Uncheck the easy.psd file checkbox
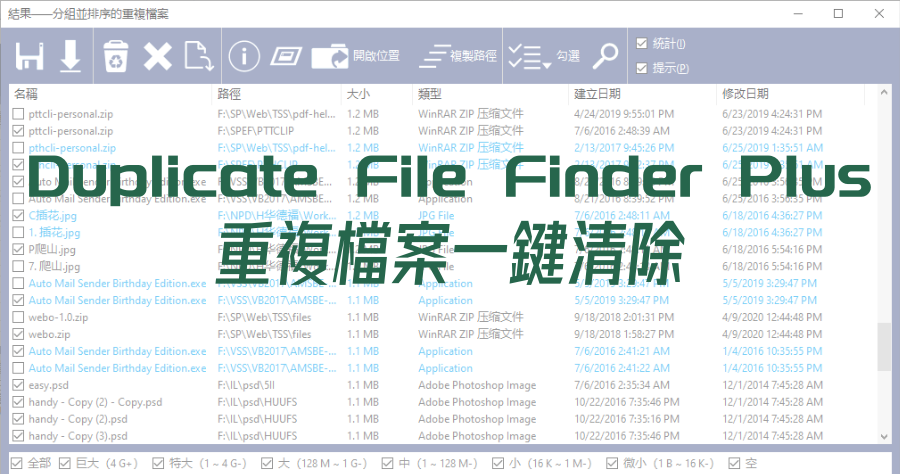This screenshot has width=900, height=474. coord(18,385)
